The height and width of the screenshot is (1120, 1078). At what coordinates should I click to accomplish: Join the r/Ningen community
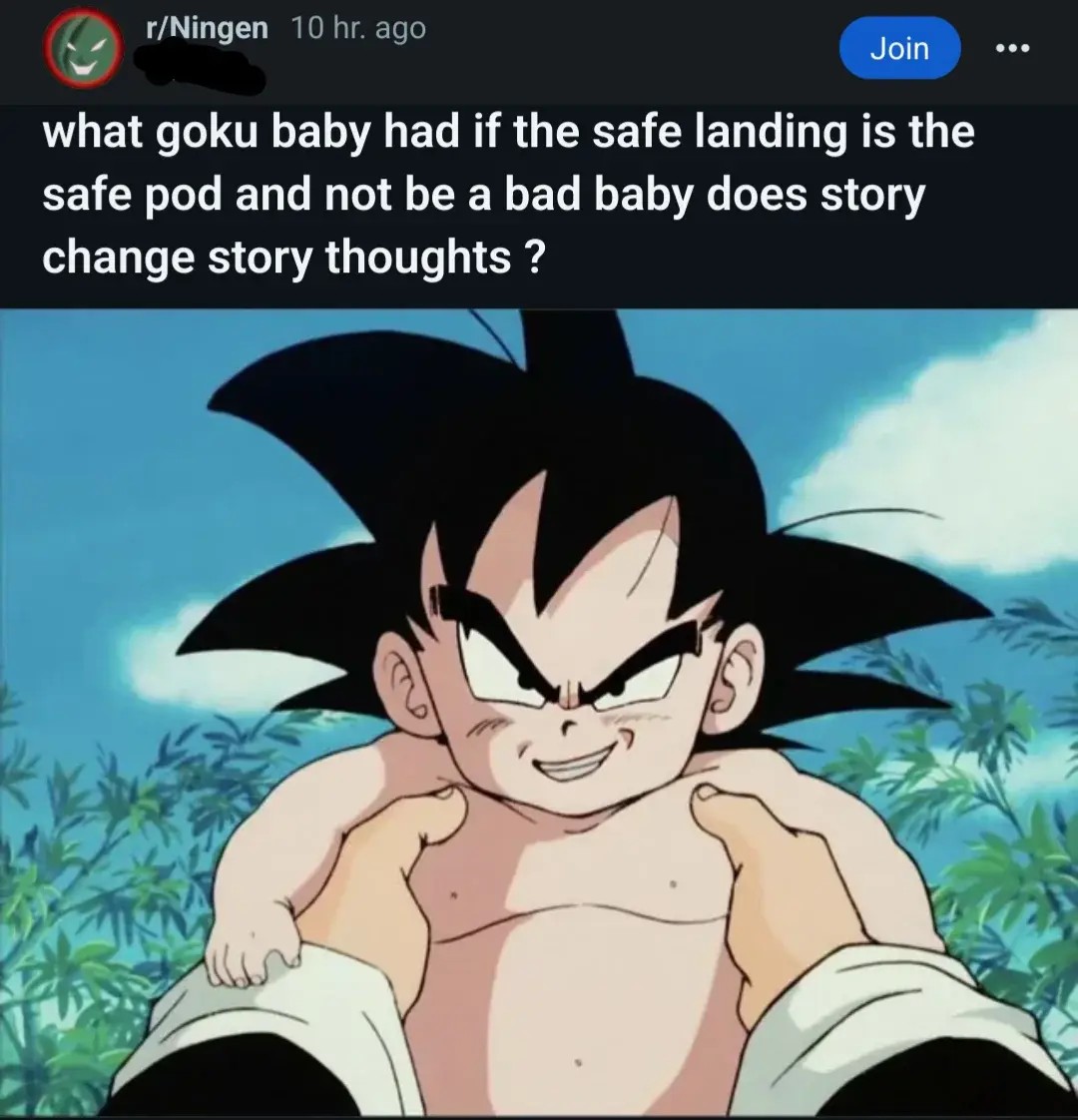(x=899, y=48)
